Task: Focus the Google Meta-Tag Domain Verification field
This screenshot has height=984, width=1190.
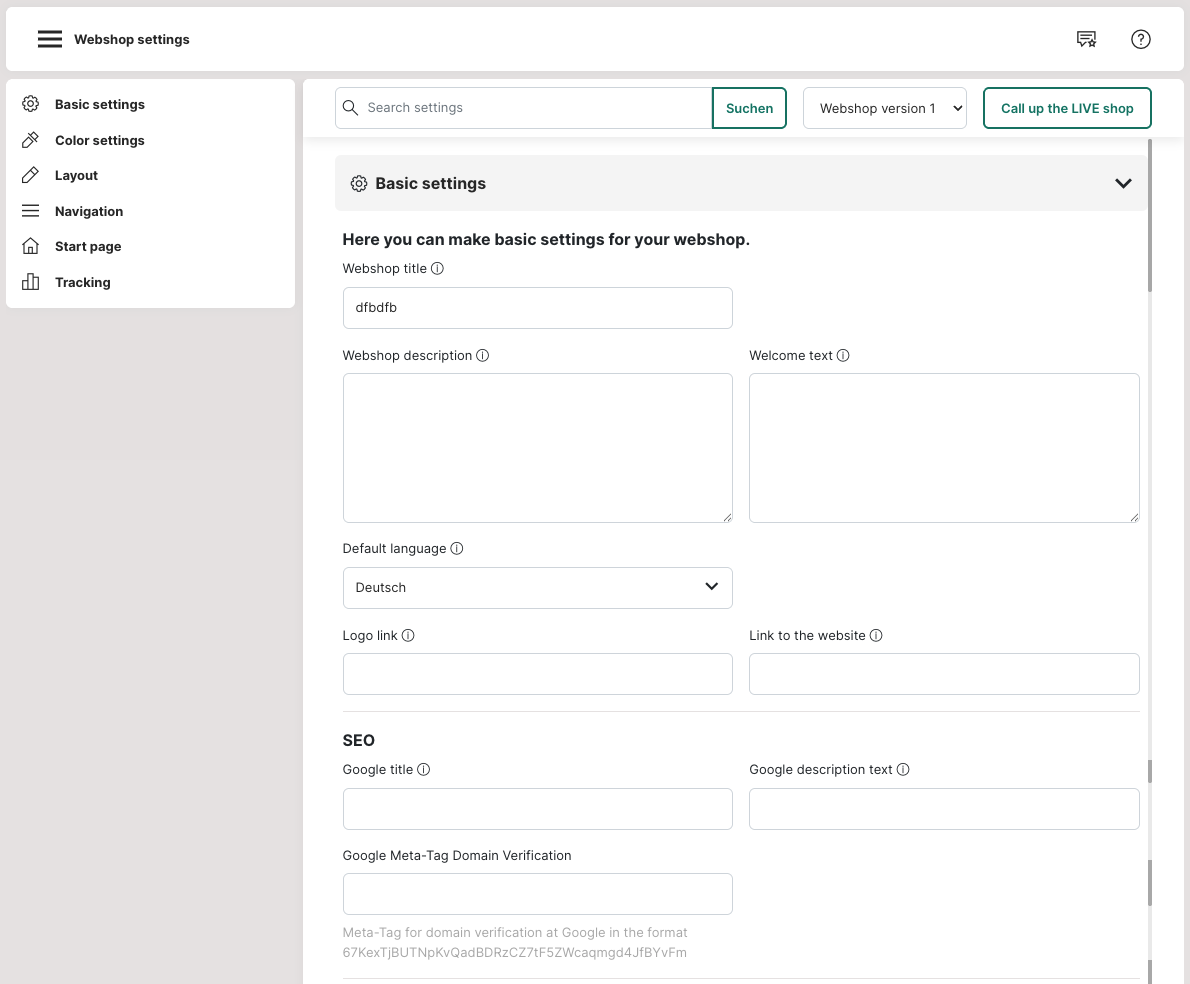Action: 537,894
